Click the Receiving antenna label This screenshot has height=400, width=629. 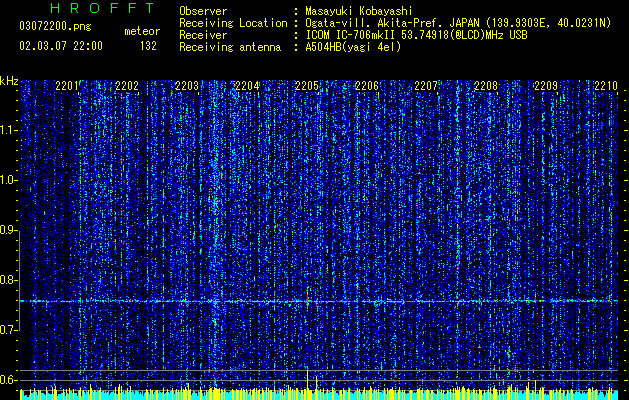click(x=230, y=47)
